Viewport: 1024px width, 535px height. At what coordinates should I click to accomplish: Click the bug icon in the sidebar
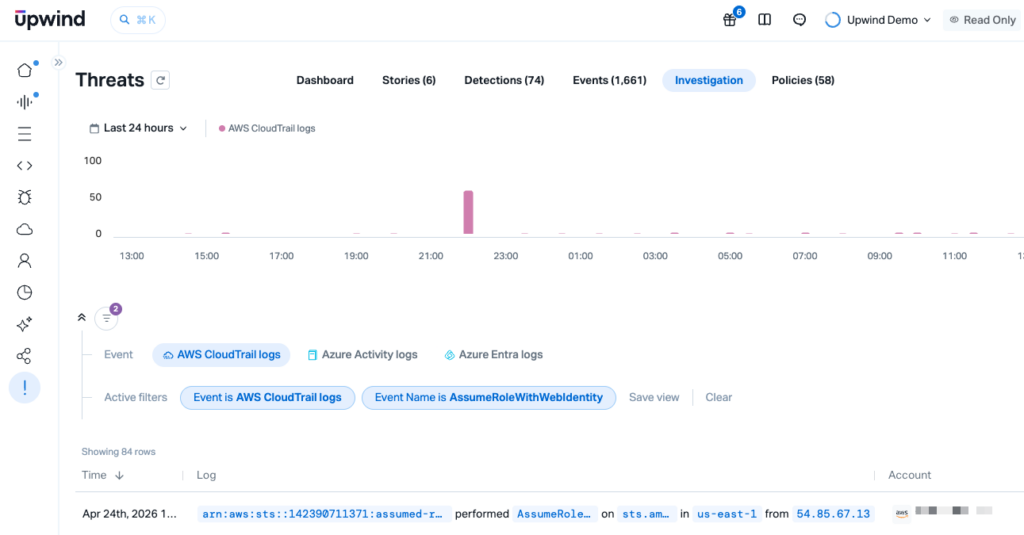click(x=24, y=197)
